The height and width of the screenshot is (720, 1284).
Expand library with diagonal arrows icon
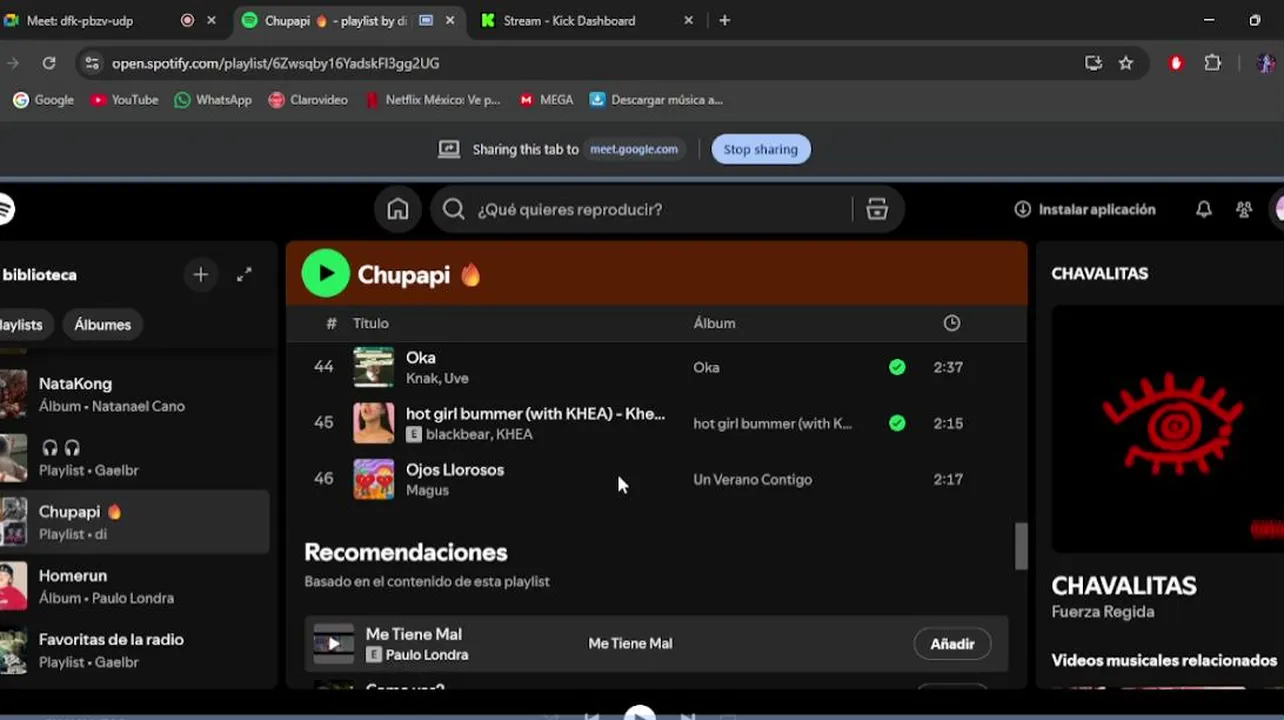[x=244, y=275]
